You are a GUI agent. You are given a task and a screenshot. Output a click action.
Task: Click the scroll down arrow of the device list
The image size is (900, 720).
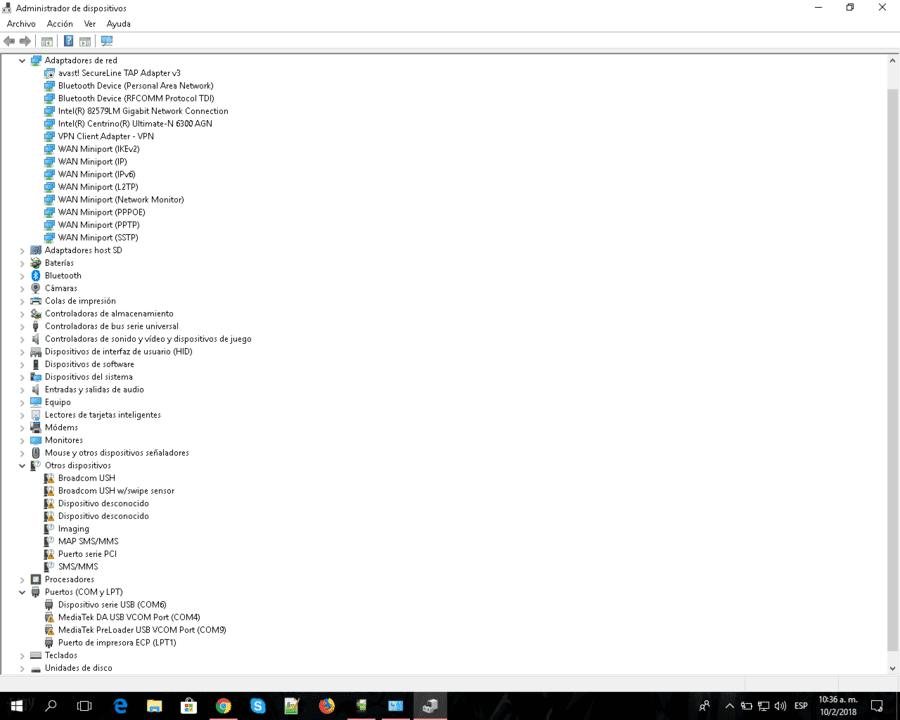pyautogui.click(x=892, y=668)
